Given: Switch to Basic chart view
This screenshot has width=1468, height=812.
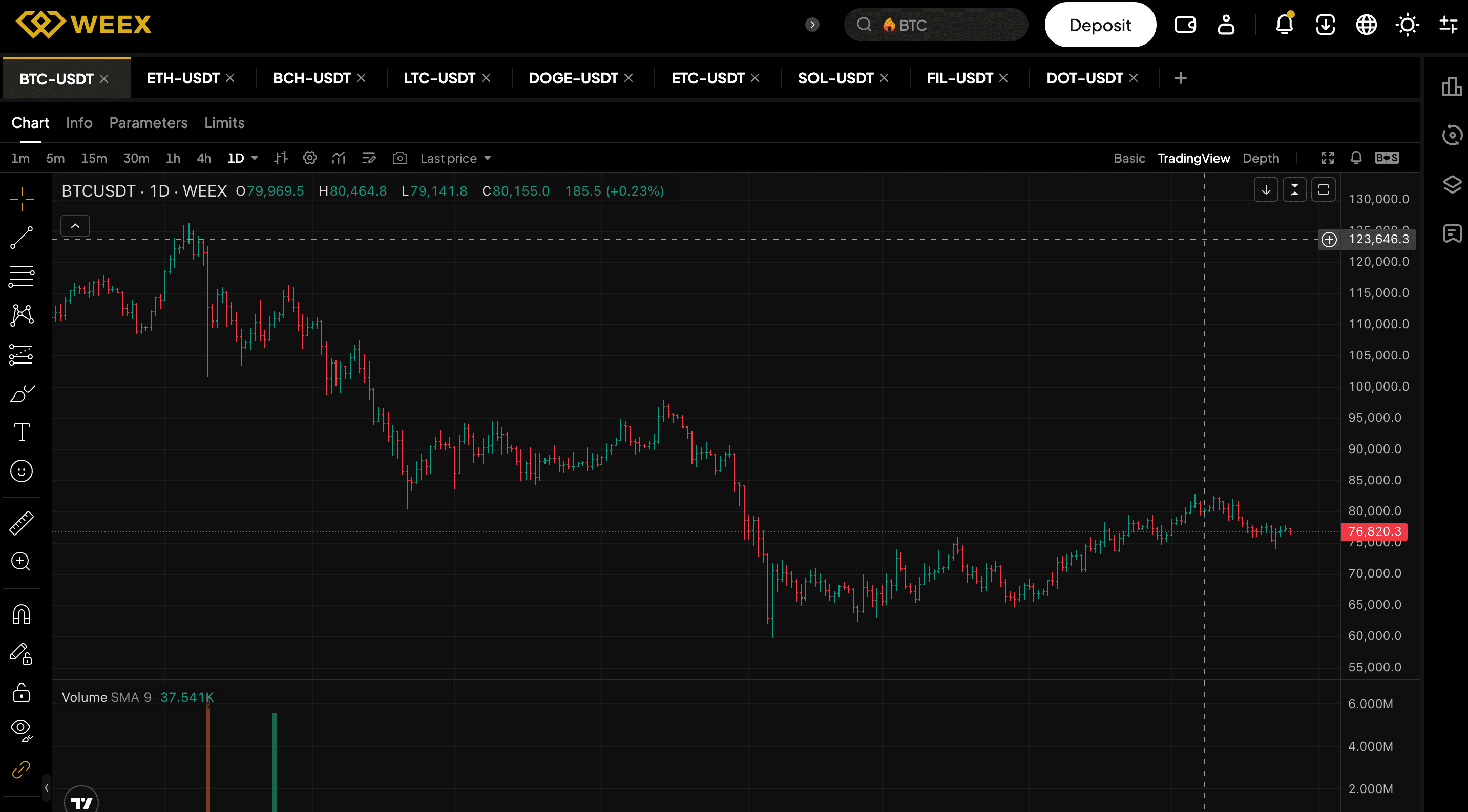Looking at the screenshot, I should (x=1129, y=158).
